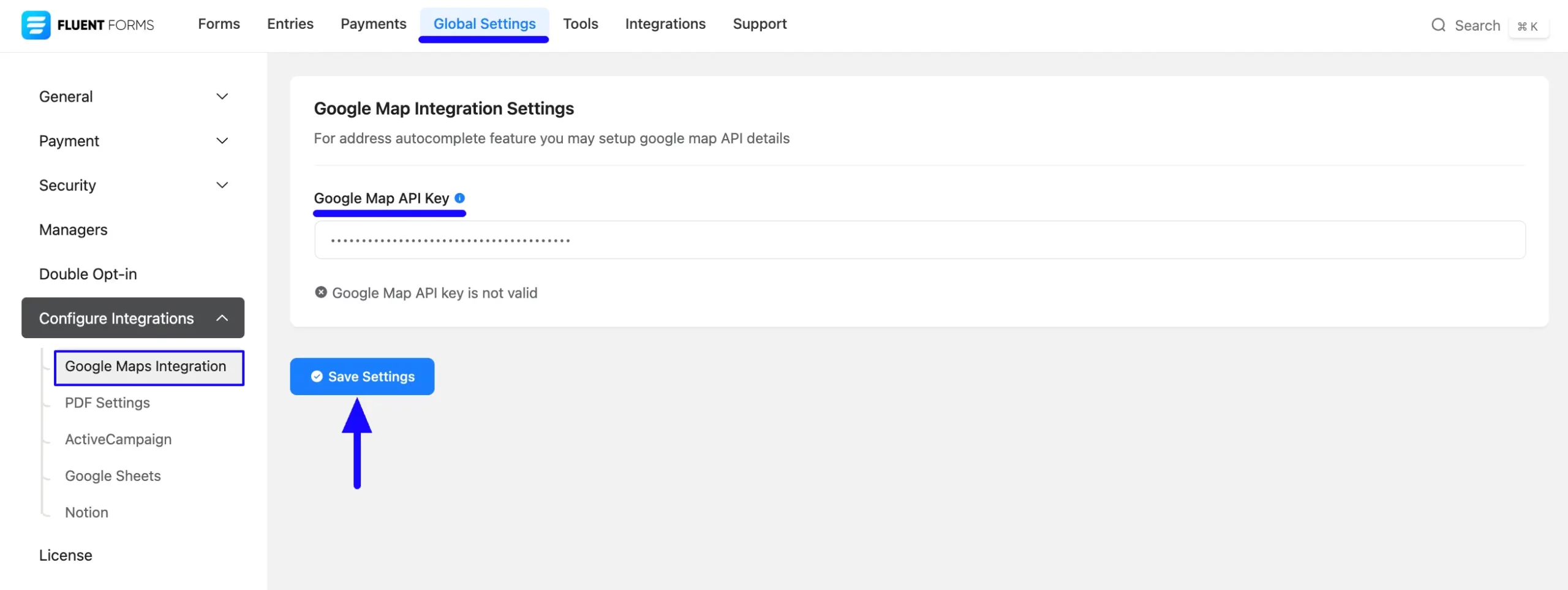Click the Command K shortcut badge
The height and width of the screenshot is (590, 1568).
pyautogui.click(x=1528, y=26)
